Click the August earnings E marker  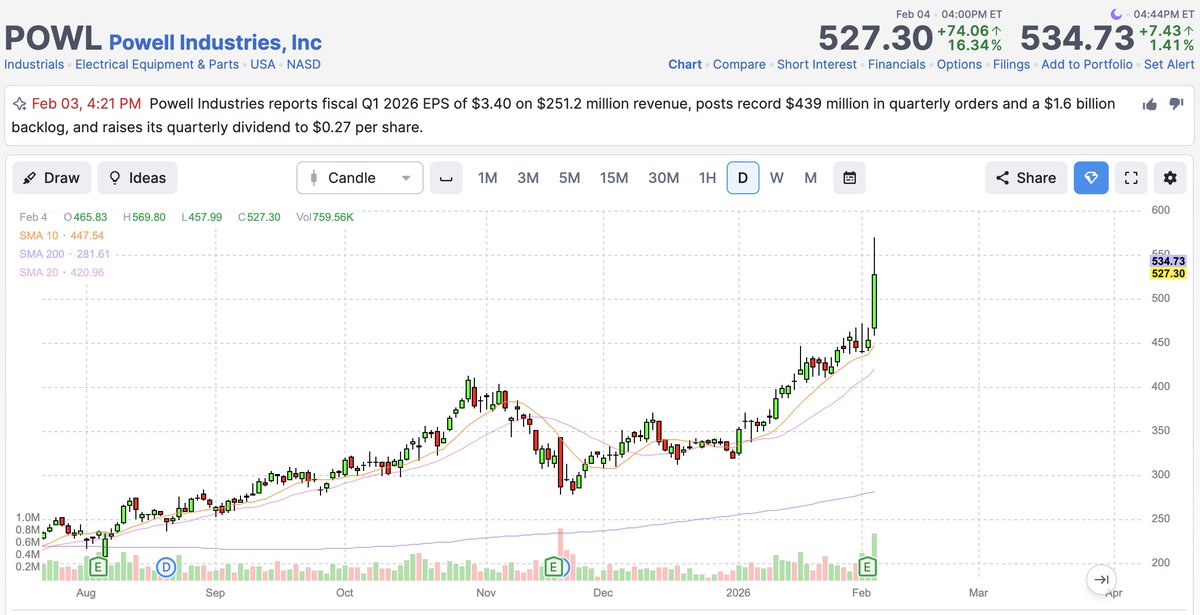click(x=98, y=568)
